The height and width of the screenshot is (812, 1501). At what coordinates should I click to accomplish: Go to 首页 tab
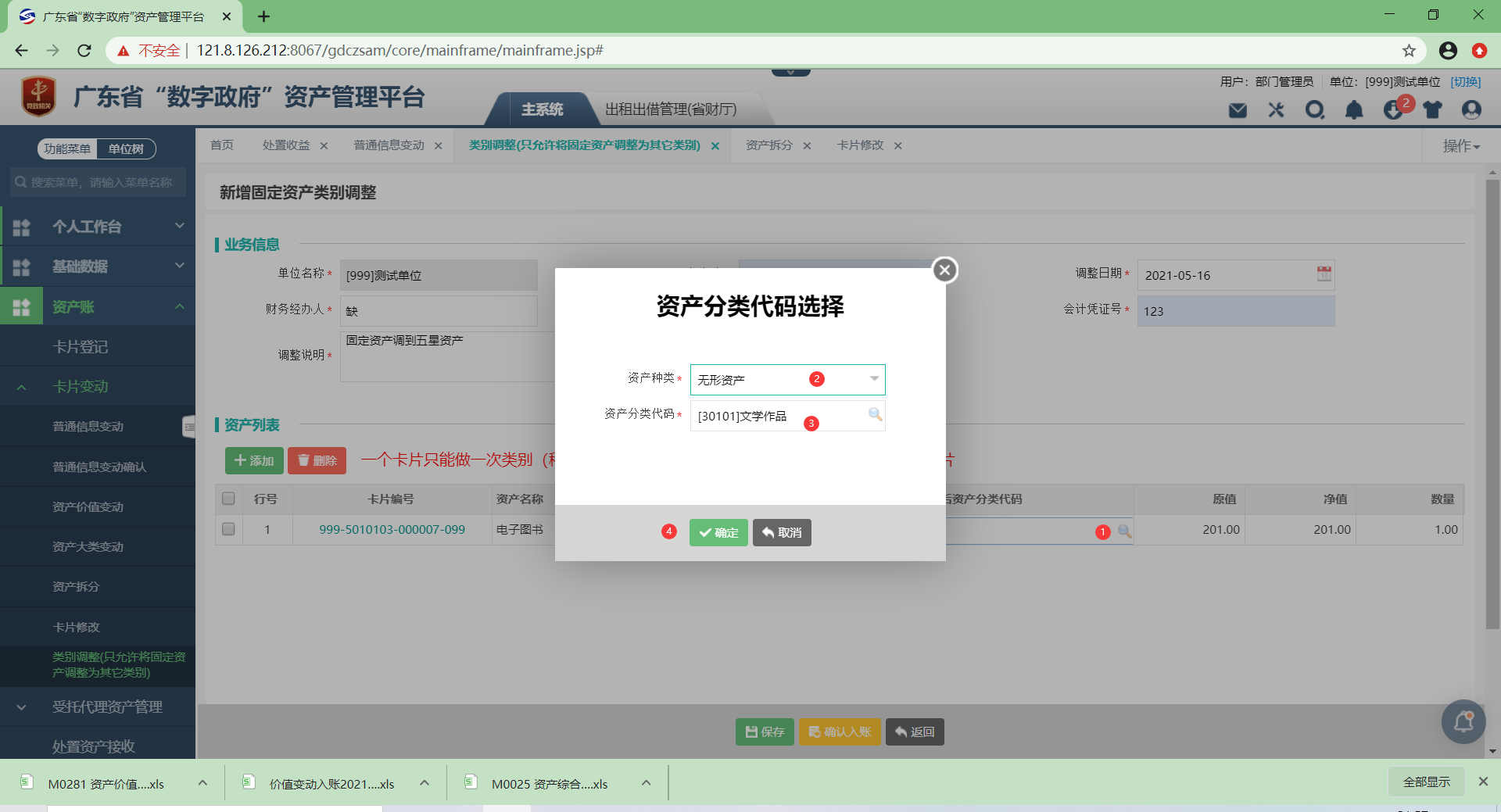(x=222, y=145)
